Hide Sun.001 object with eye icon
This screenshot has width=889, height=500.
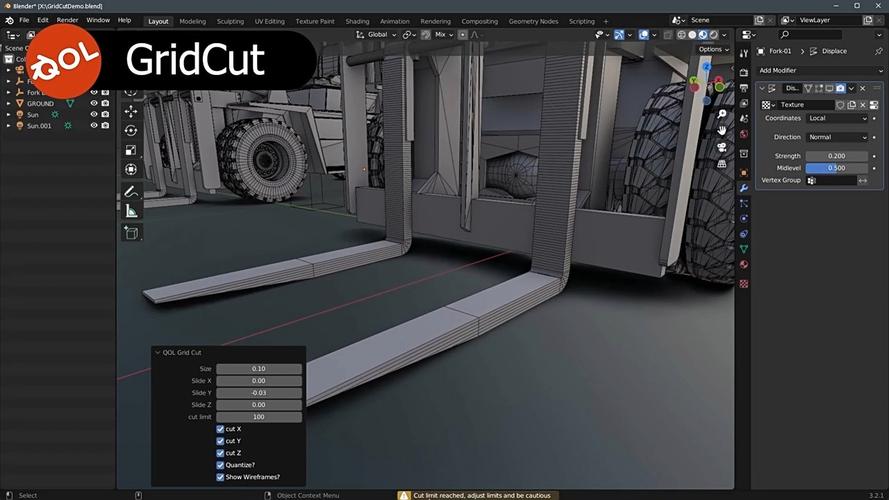click(x=94, y=125)
